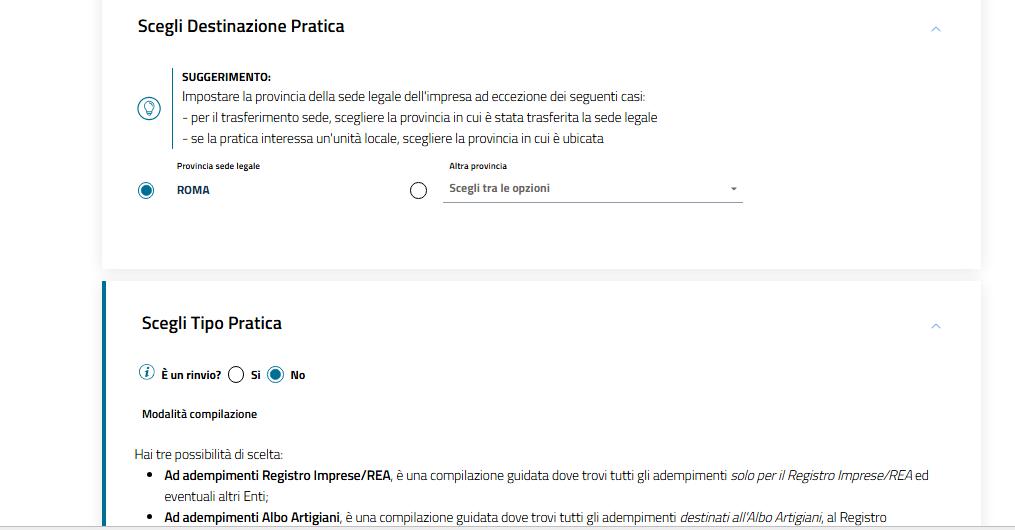Click the "SUGGERIMENTO:" title text
This screenshot has height=530, width=1015.
(x=226, y=77)
